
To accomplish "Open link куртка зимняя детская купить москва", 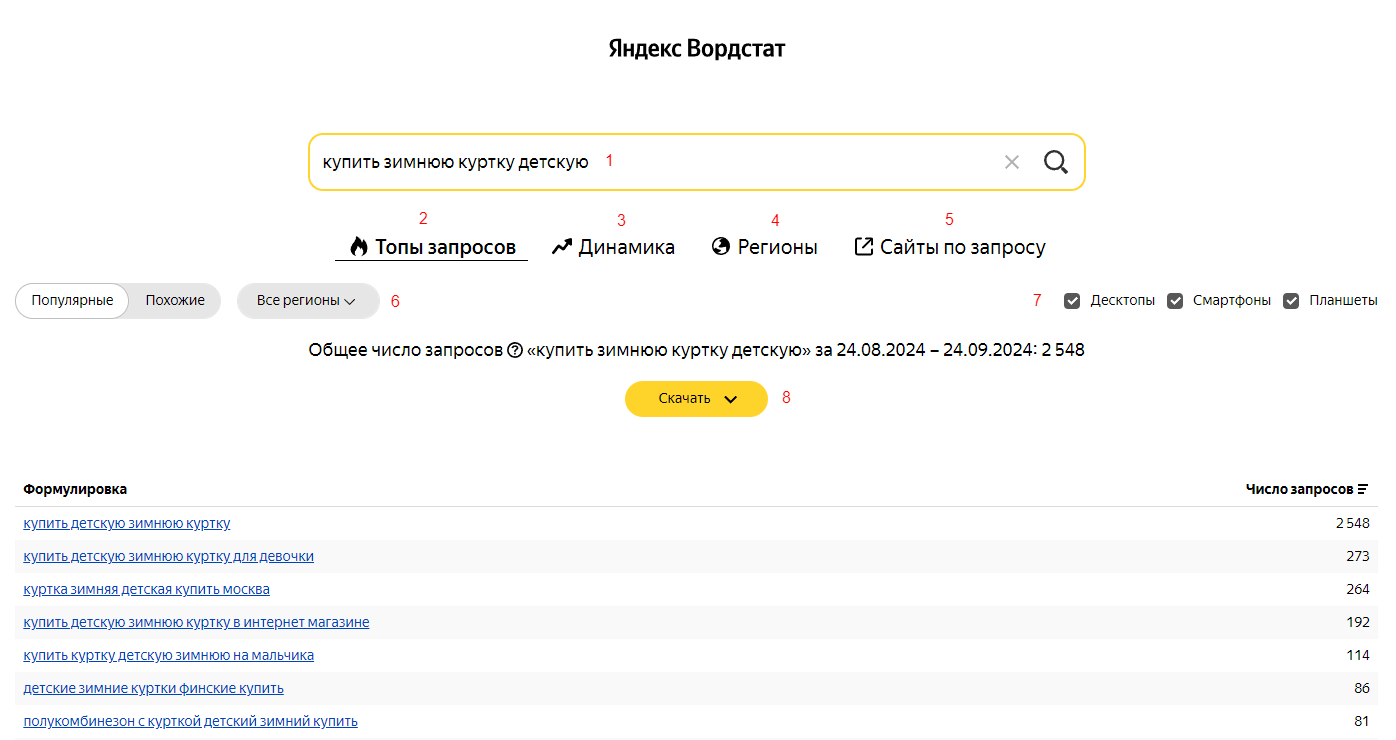I will (147, 589).
